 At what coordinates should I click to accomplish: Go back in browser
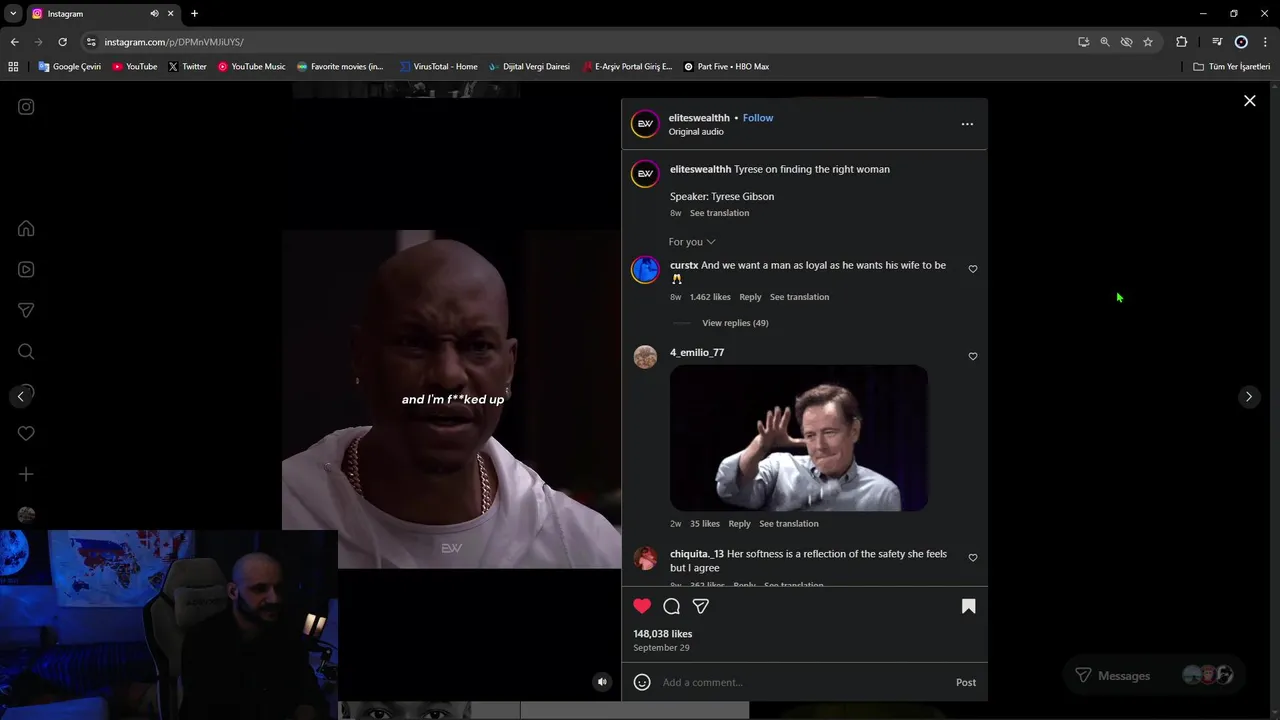(x=14, y=42)
